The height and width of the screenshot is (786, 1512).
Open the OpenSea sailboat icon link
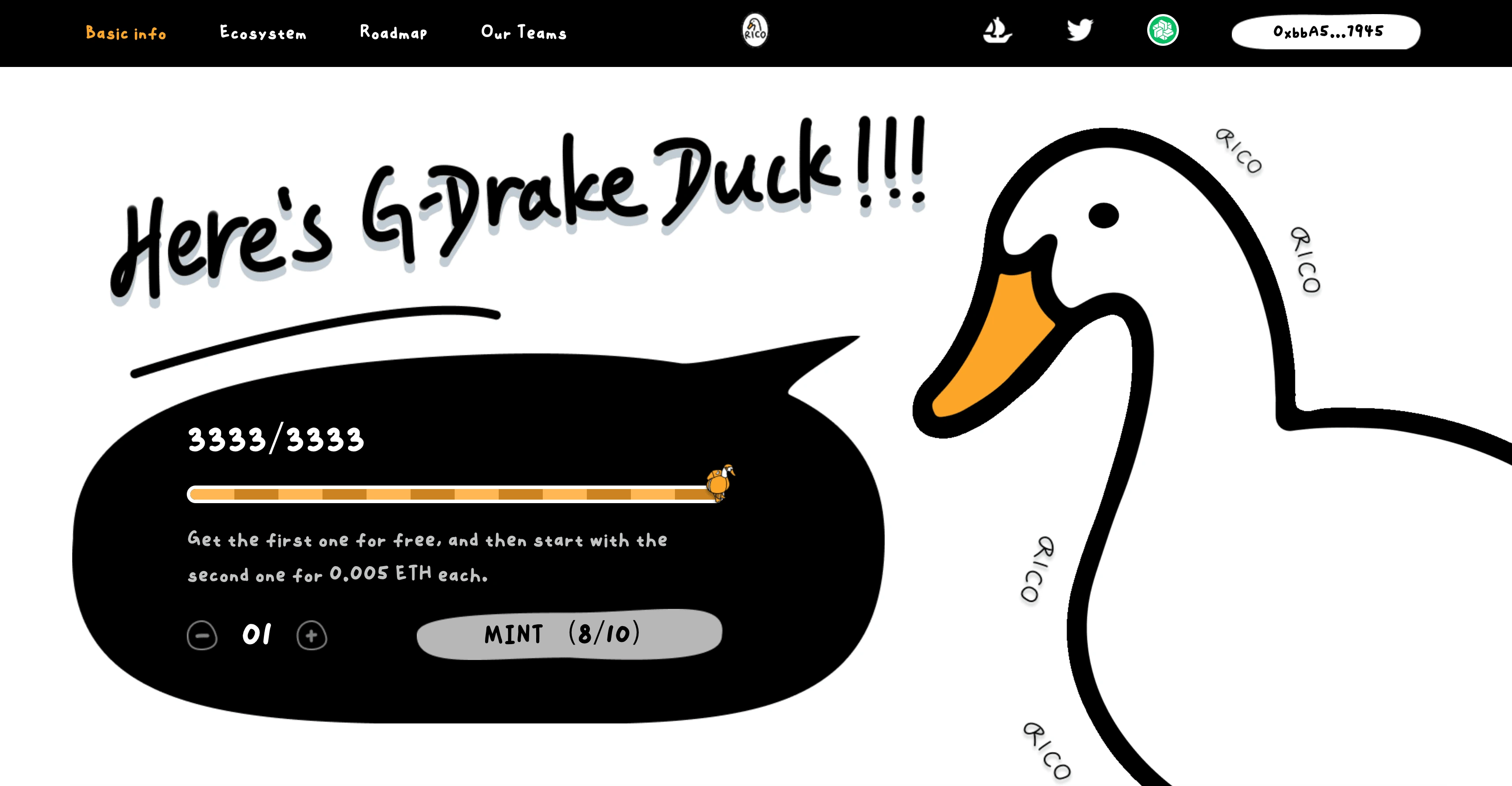[x=997, y=30]
